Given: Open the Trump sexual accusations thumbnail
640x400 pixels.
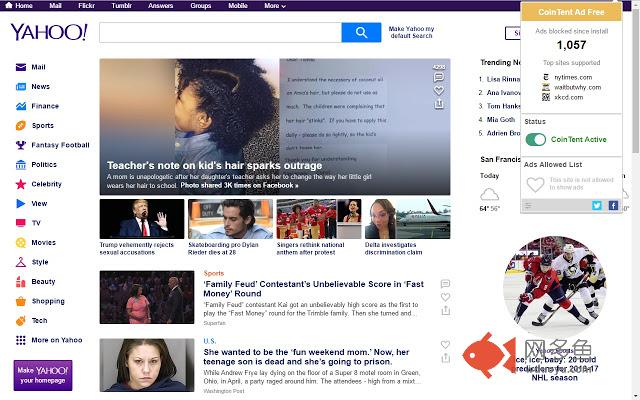Looking at the screenshot, I should (x=141, y=219).
